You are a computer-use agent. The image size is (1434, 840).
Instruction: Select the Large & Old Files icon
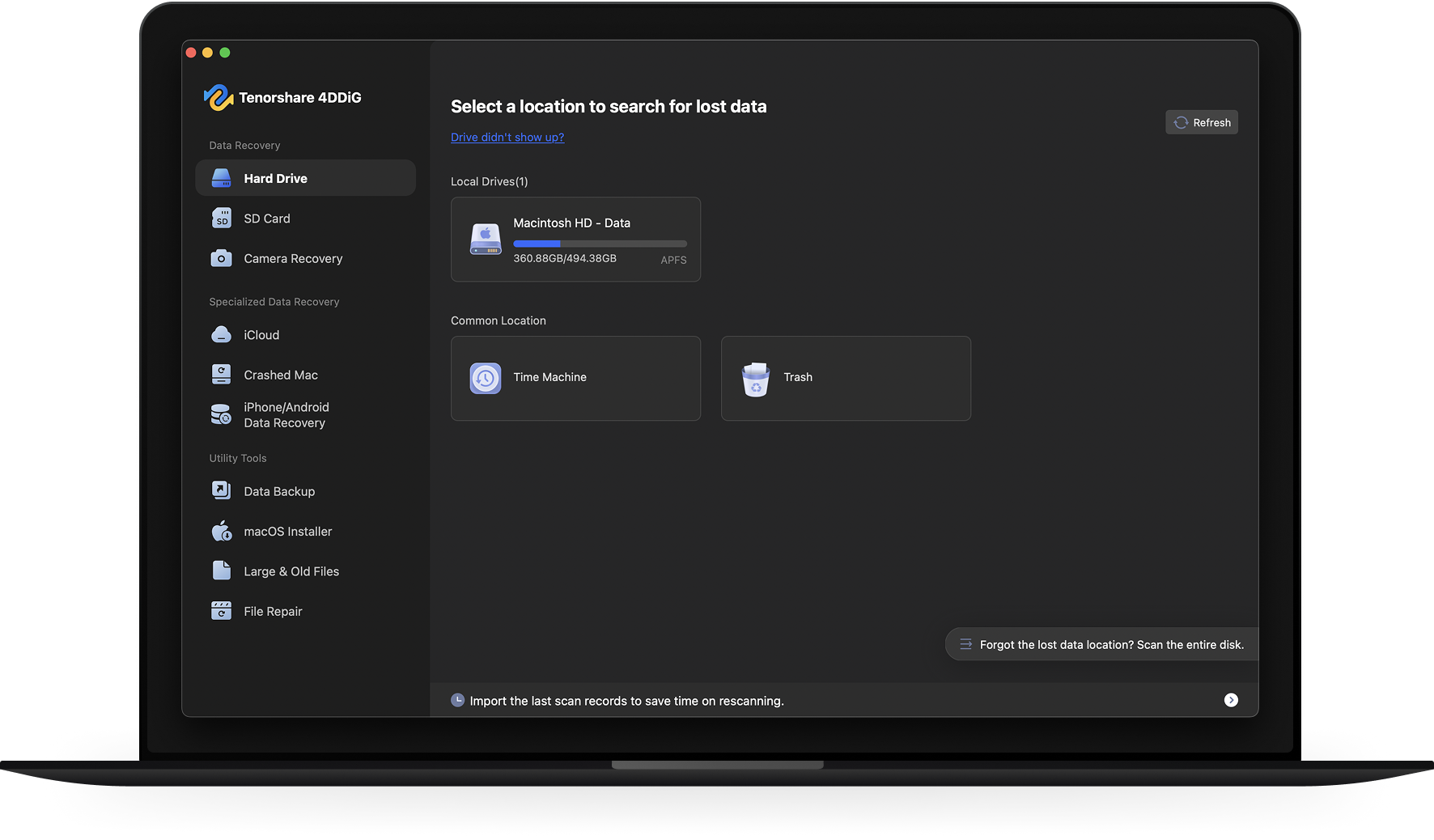(221, 571)
